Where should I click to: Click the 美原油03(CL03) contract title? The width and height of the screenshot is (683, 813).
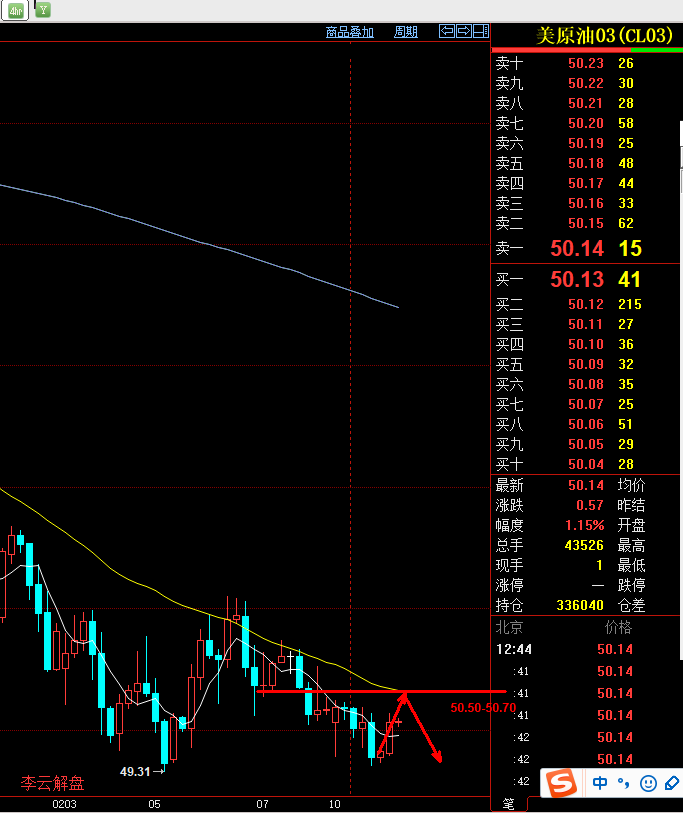point(603,36)
